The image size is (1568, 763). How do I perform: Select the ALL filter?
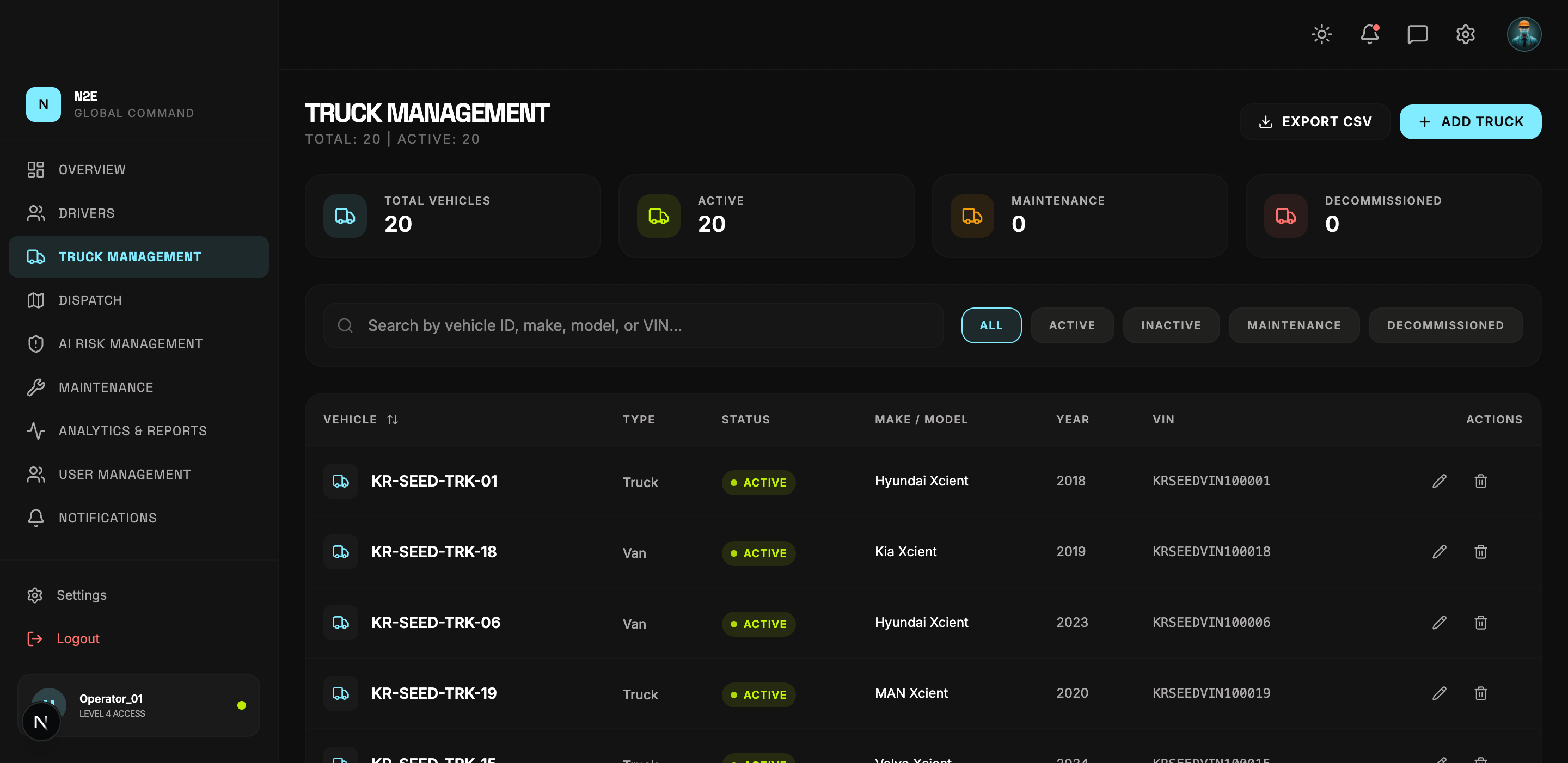[x=991, y=325]
